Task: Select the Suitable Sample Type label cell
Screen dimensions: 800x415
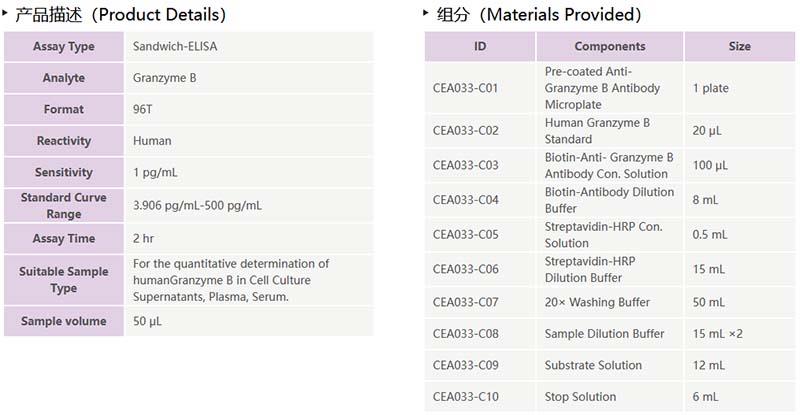Action: (x=64, y=280)
